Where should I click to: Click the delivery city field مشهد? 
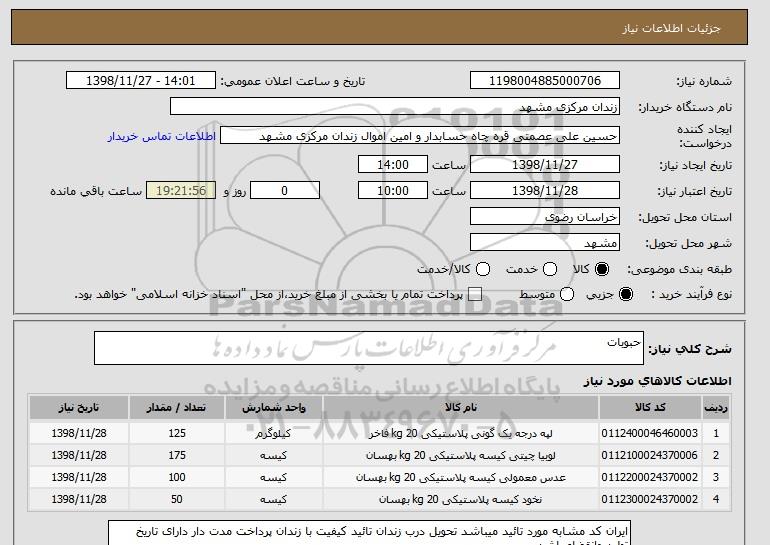click(545, 243)
